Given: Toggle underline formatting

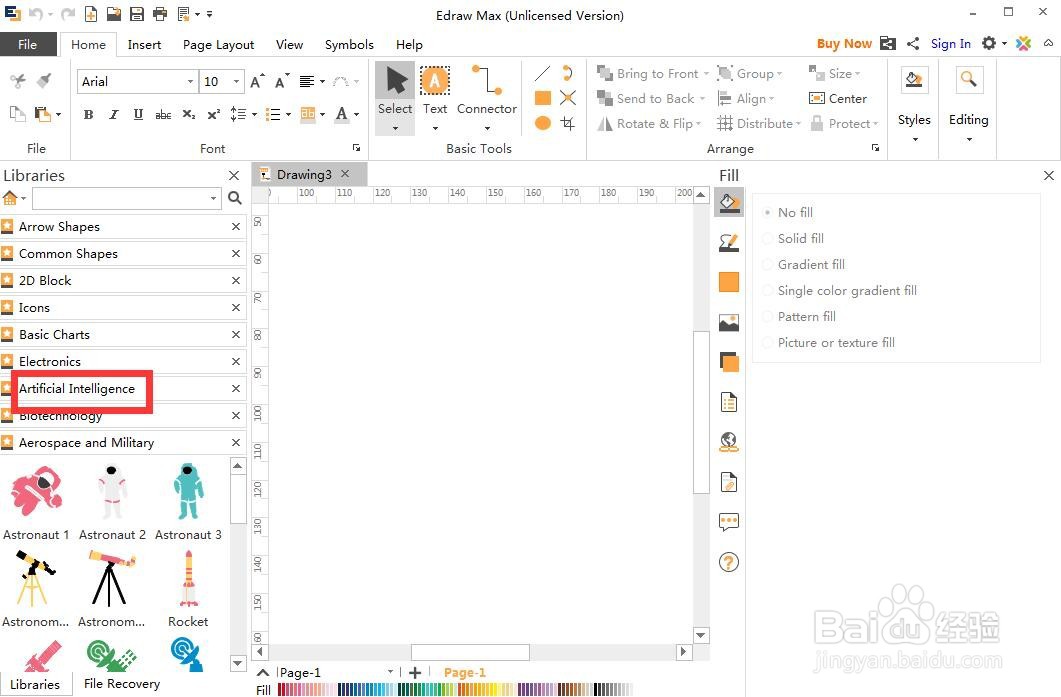Looking at the screenshot, I should pyautogui.click(x=138, y=114).
